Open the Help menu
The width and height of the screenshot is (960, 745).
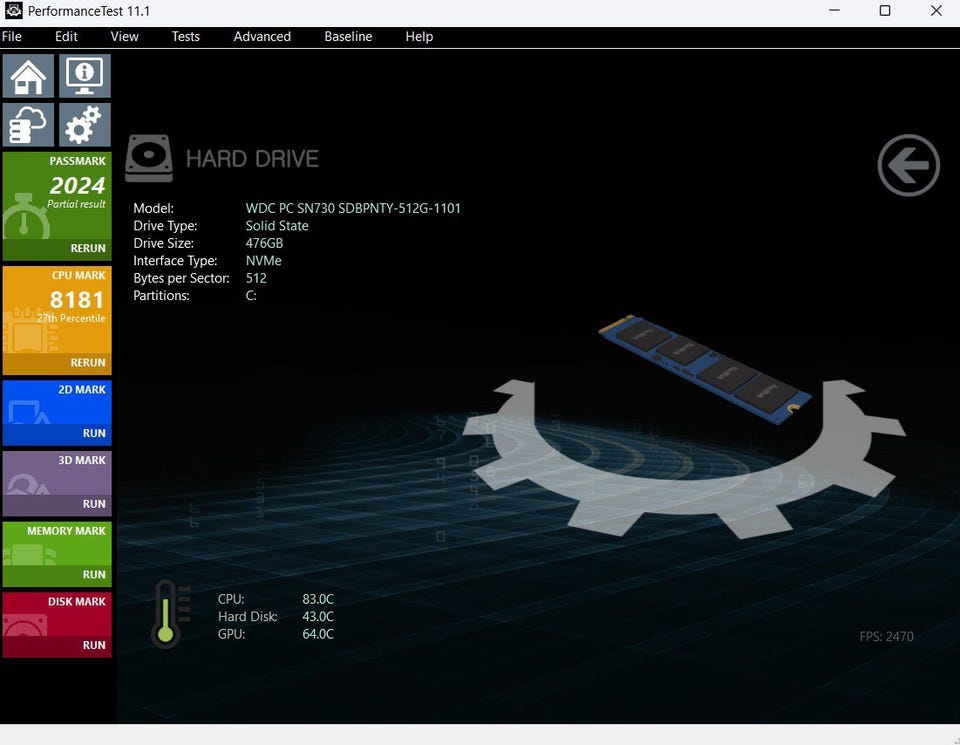(x=419, y=37)
